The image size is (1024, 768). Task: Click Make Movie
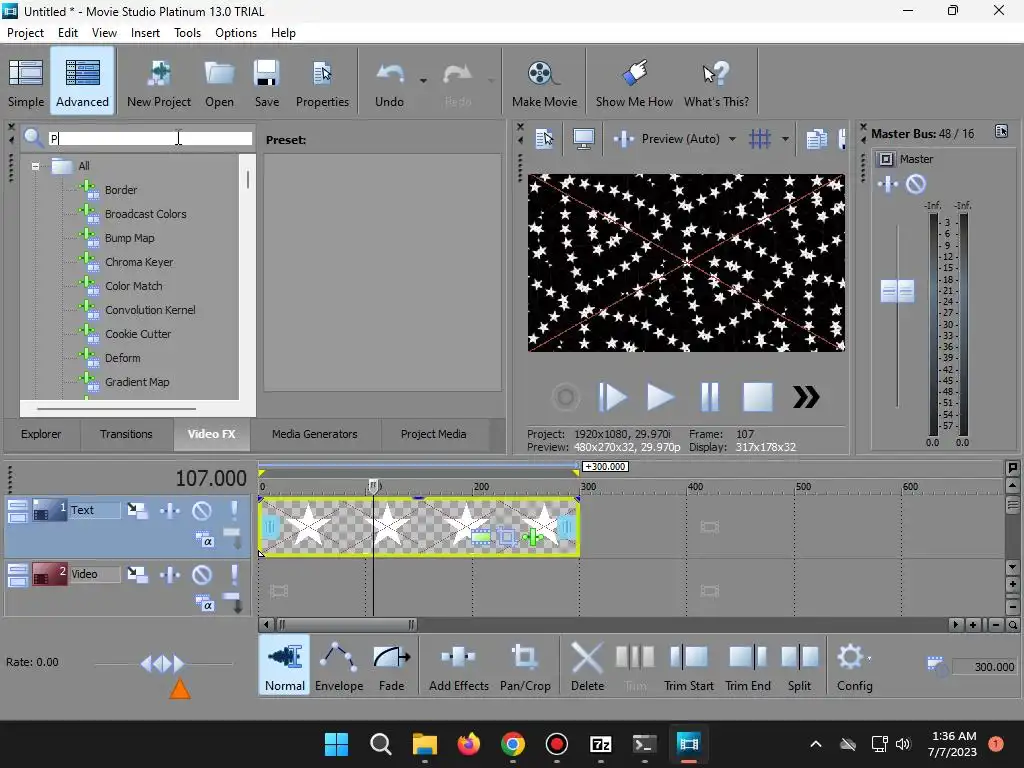(x=544, y=82)
